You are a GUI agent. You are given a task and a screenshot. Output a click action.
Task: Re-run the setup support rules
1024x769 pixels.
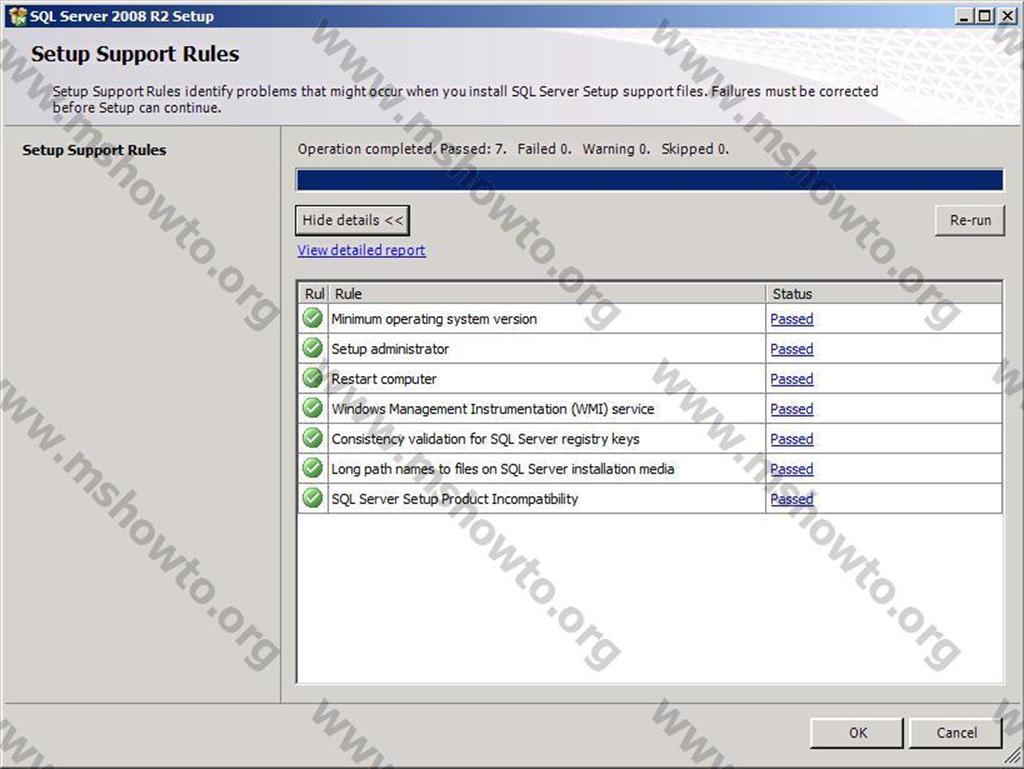pyautogui.click(x=970, y=221)
